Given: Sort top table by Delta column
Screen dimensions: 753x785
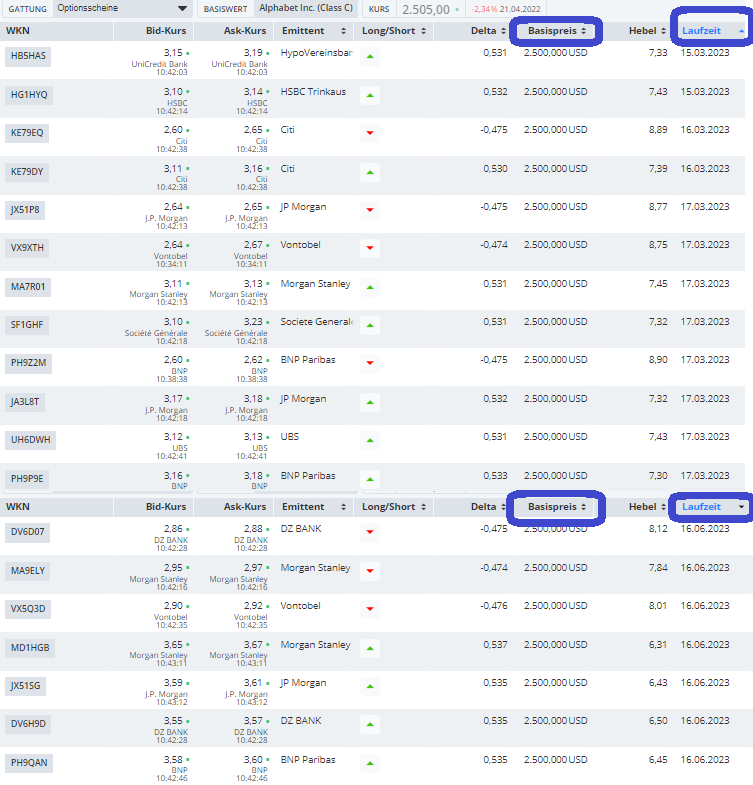Looking at the screenshot, I should [488, 31].
